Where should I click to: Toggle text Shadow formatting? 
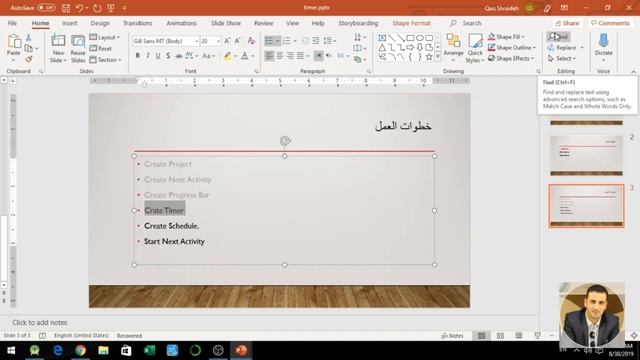click(x=168, y=56)
